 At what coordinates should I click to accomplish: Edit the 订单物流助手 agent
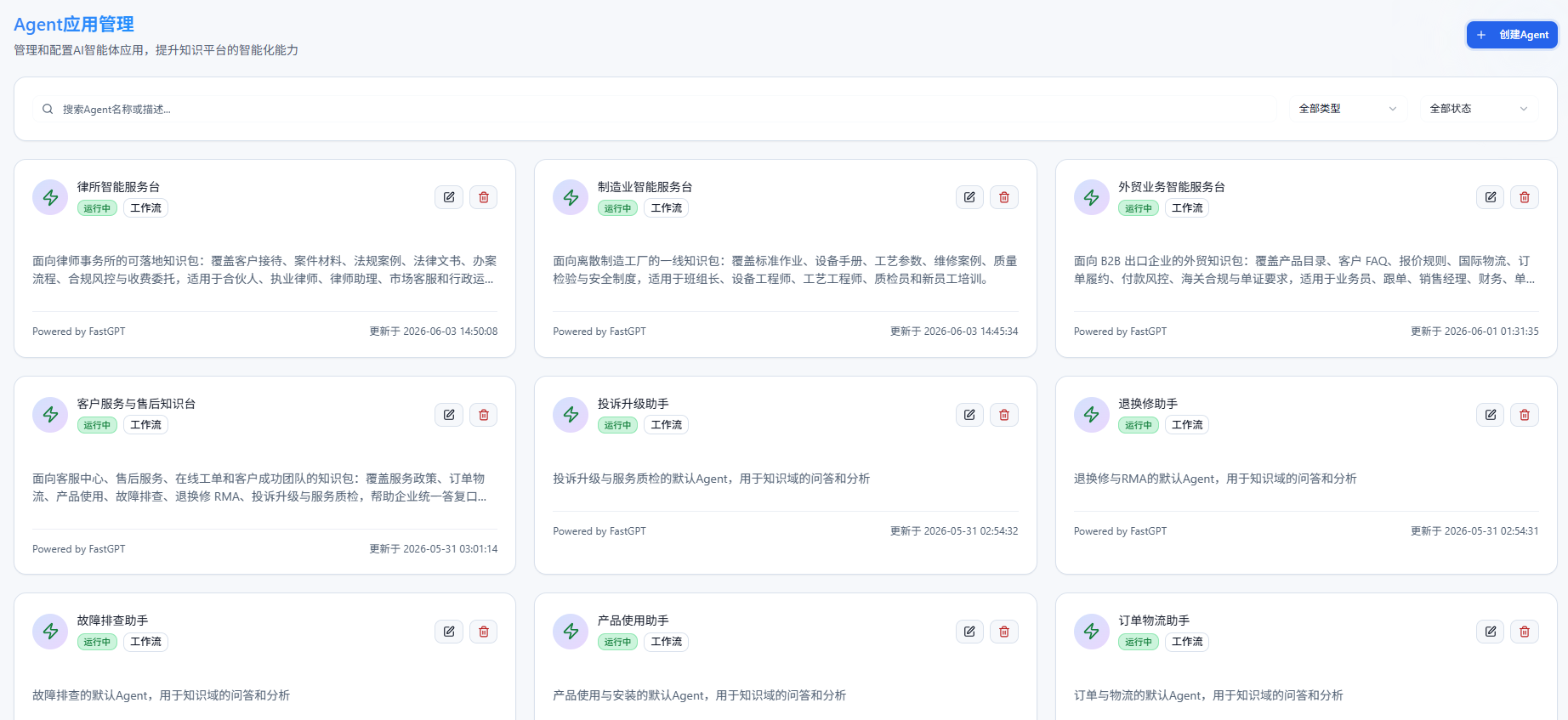click(1491, 632)
